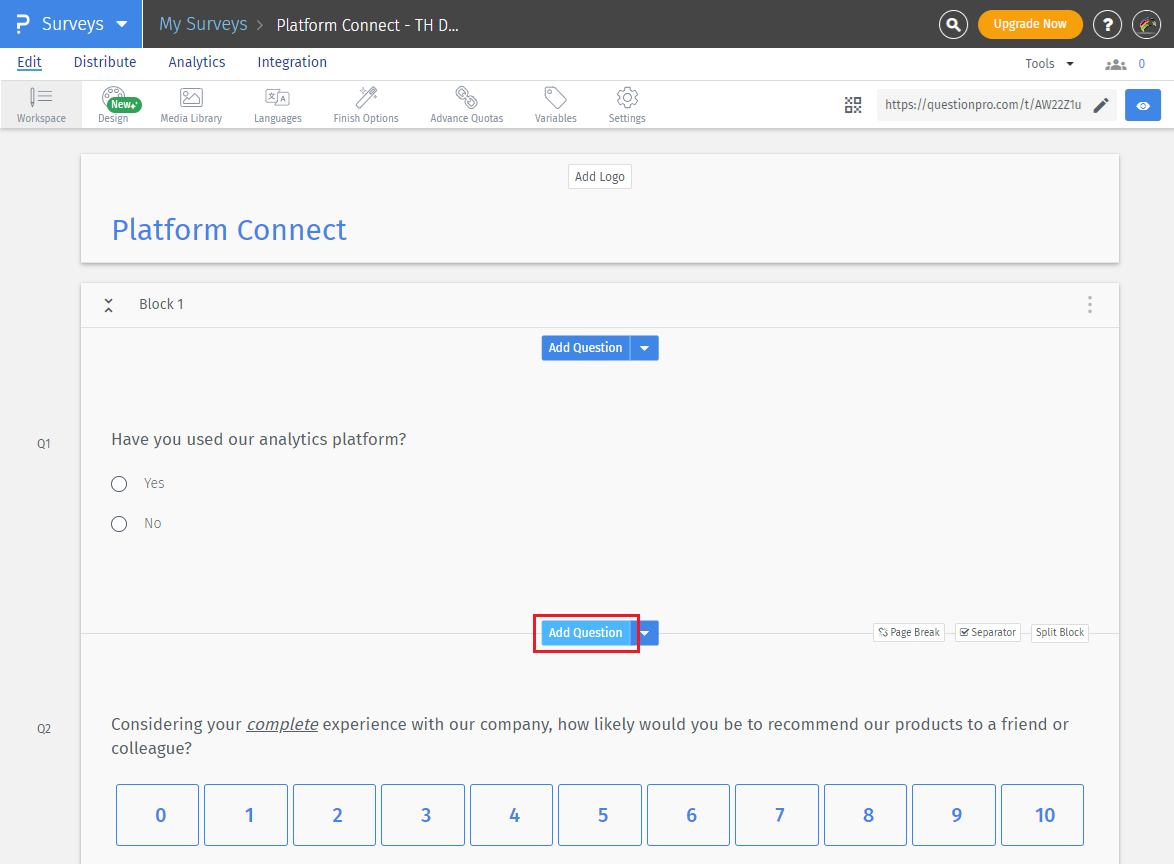Expand the Tools dropdown

tap(1049, 63)
